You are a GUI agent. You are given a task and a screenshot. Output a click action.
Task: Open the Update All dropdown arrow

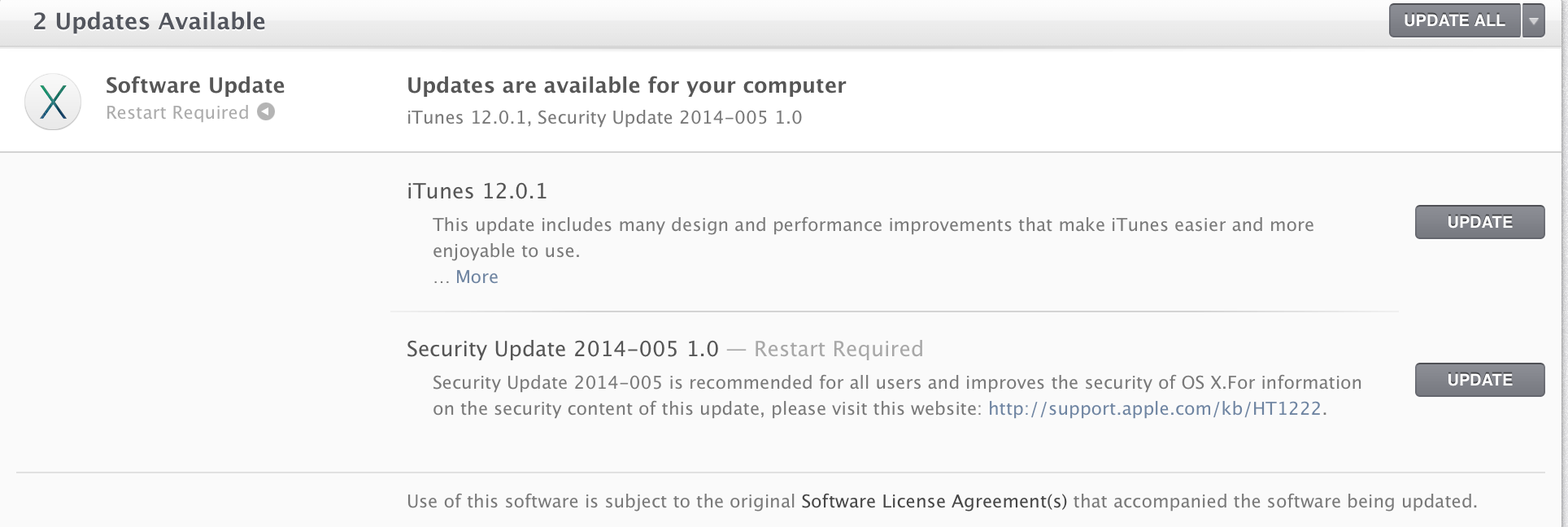(1533, 20)
